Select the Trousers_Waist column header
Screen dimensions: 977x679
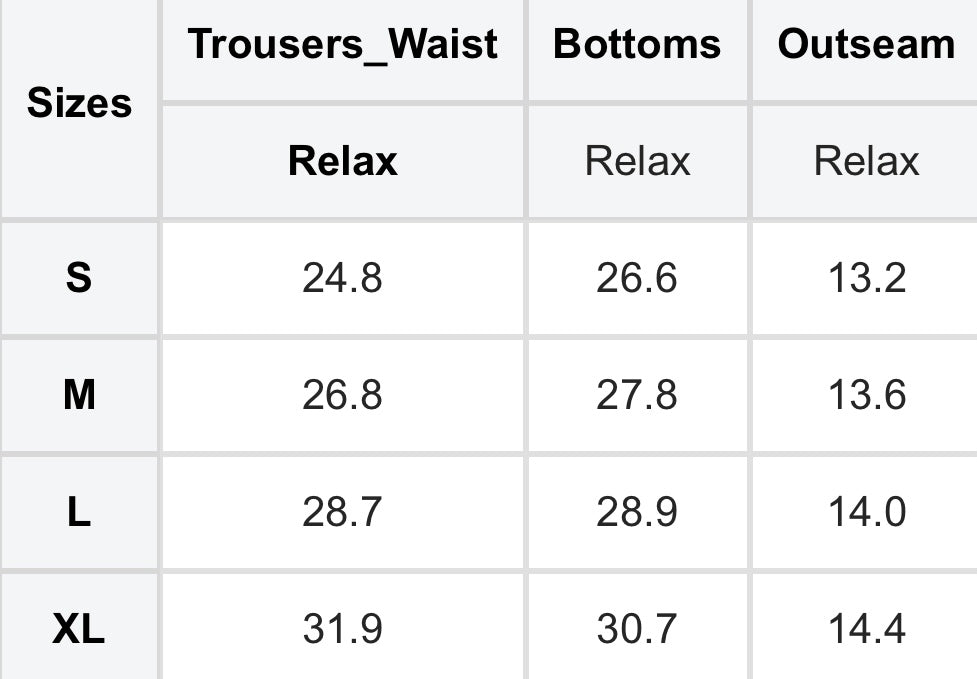(x=343, y=45)
